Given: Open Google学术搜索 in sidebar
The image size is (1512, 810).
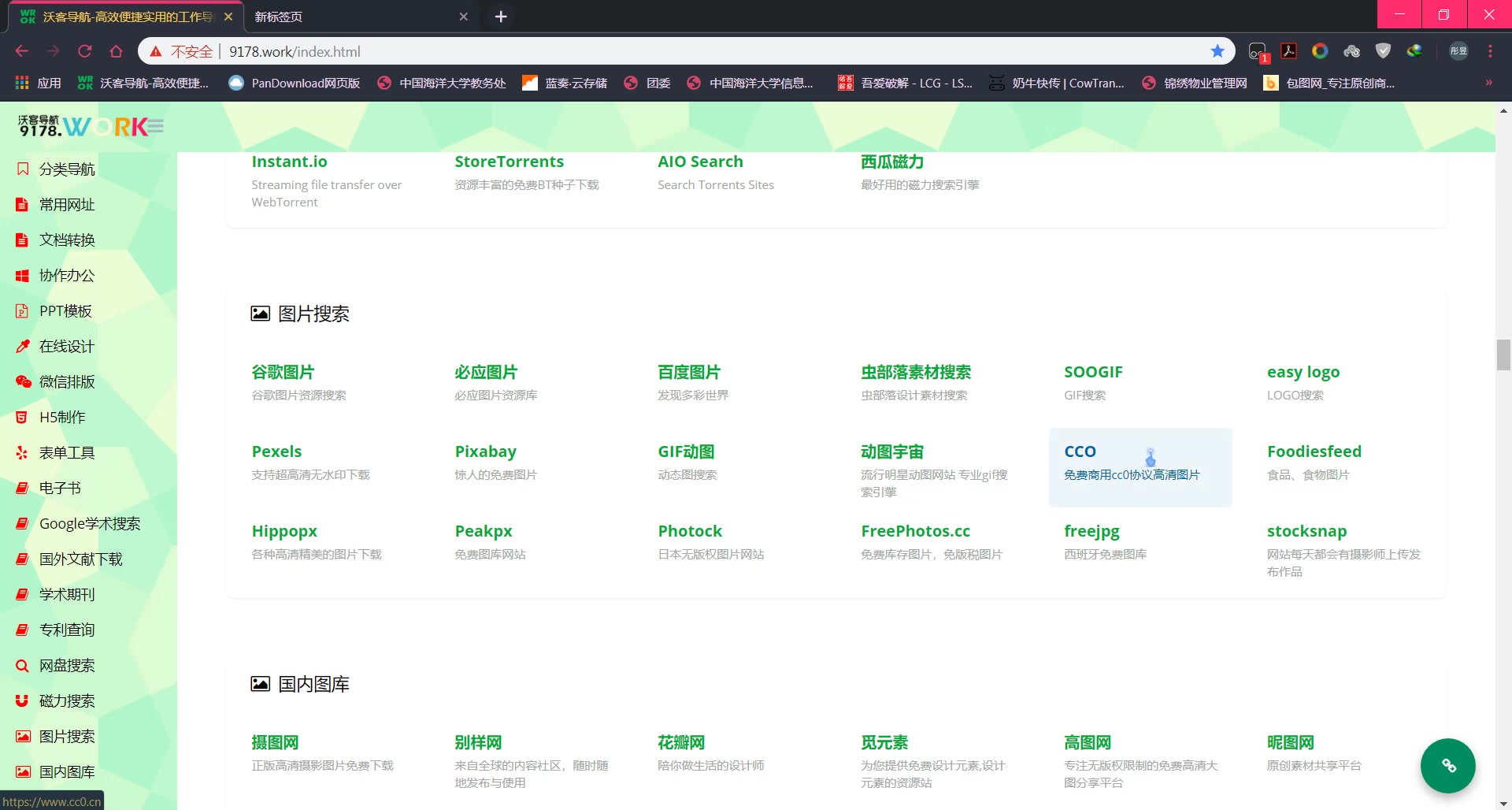Looking at the screenshot, I should 90,523.
